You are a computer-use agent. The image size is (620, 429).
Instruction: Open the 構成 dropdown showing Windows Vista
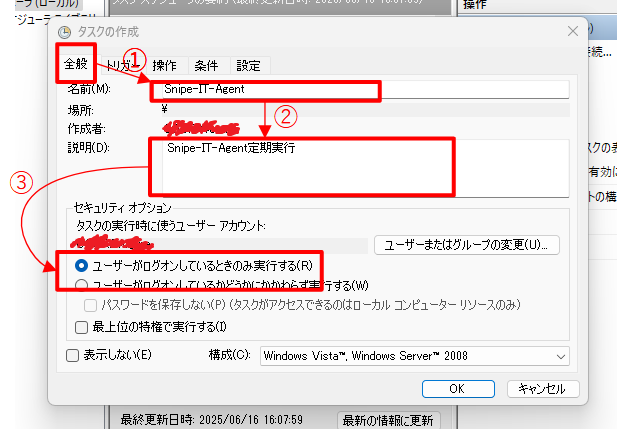click(415, 356)
